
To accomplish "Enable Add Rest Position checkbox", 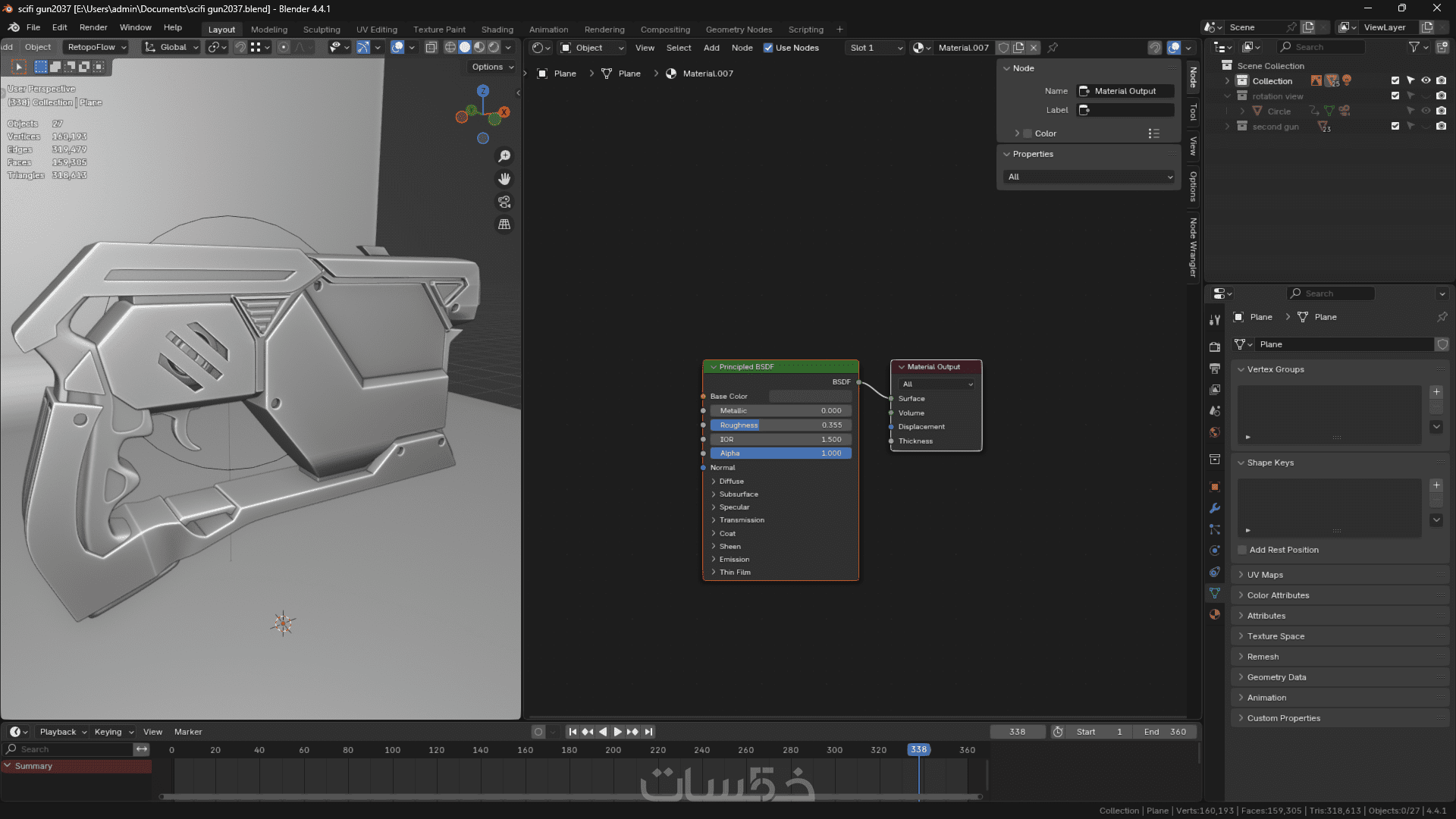I will (x=1242, y=550).
